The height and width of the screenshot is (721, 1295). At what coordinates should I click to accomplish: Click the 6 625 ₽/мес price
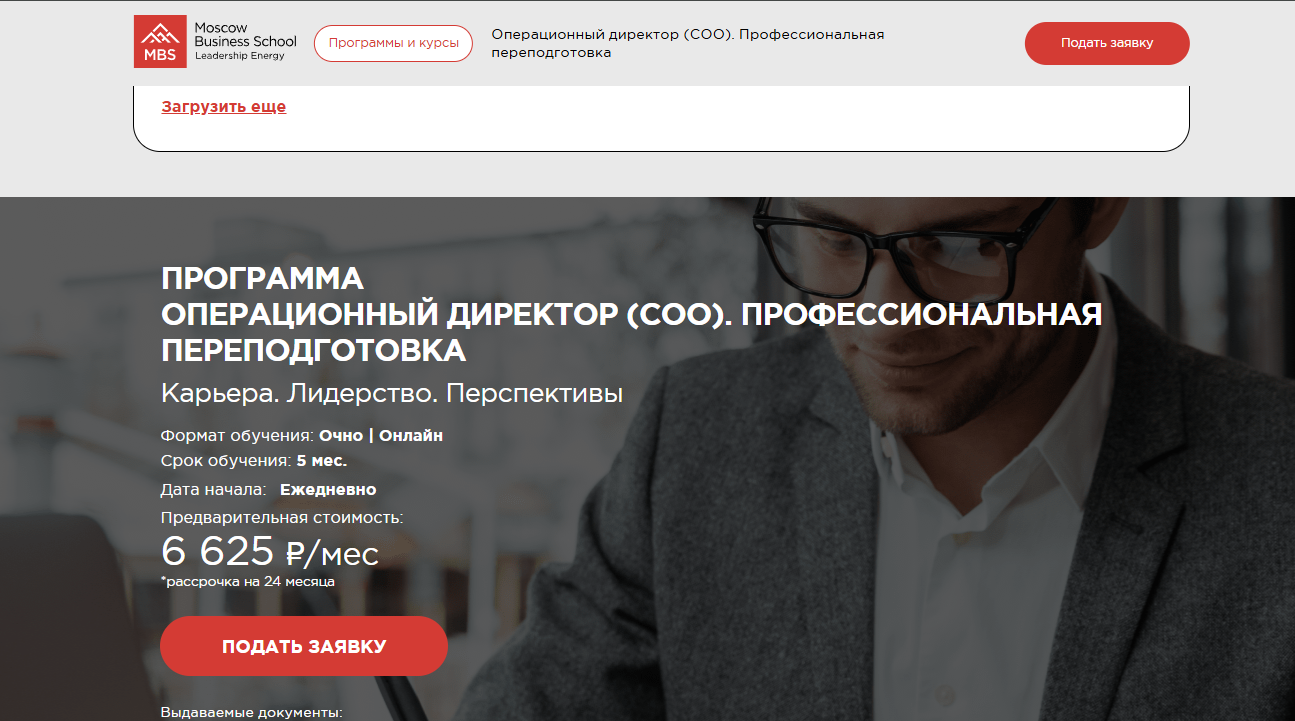pyautogui.click(x=270, y=551)
